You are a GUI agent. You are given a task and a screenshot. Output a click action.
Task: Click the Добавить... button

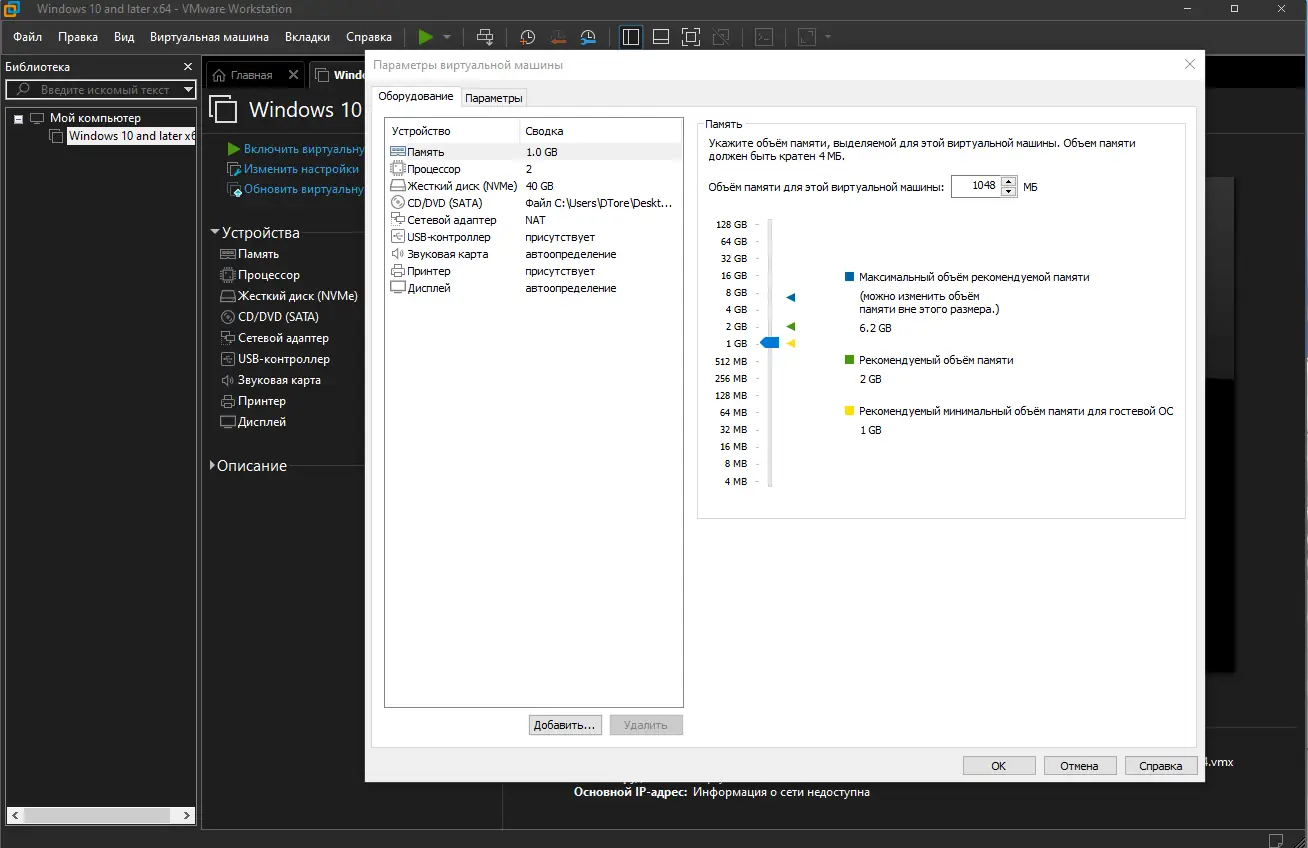(x=565, y=725)
